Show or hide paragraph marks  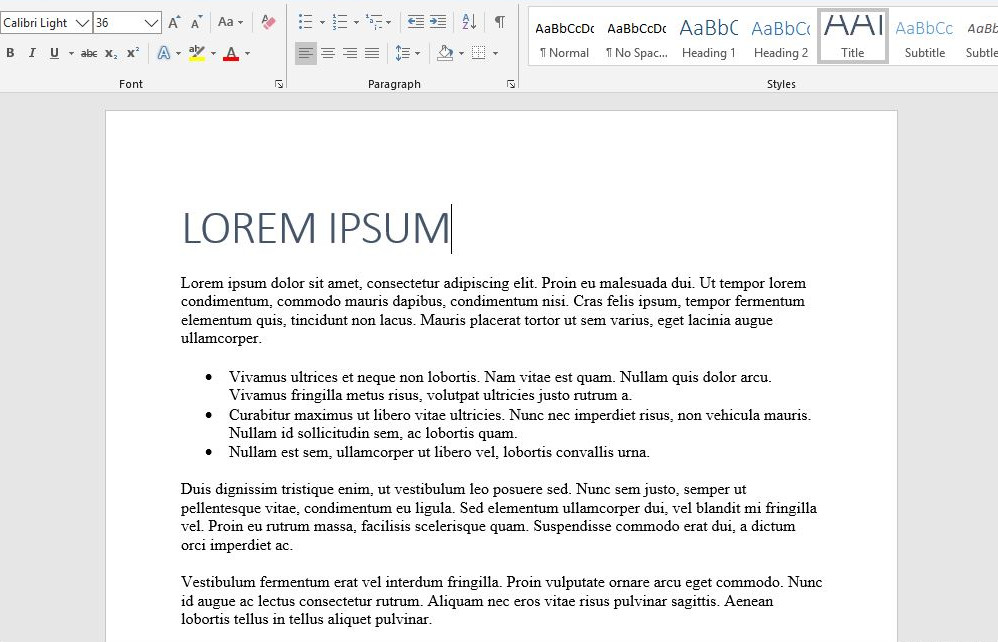click(500, 22)
